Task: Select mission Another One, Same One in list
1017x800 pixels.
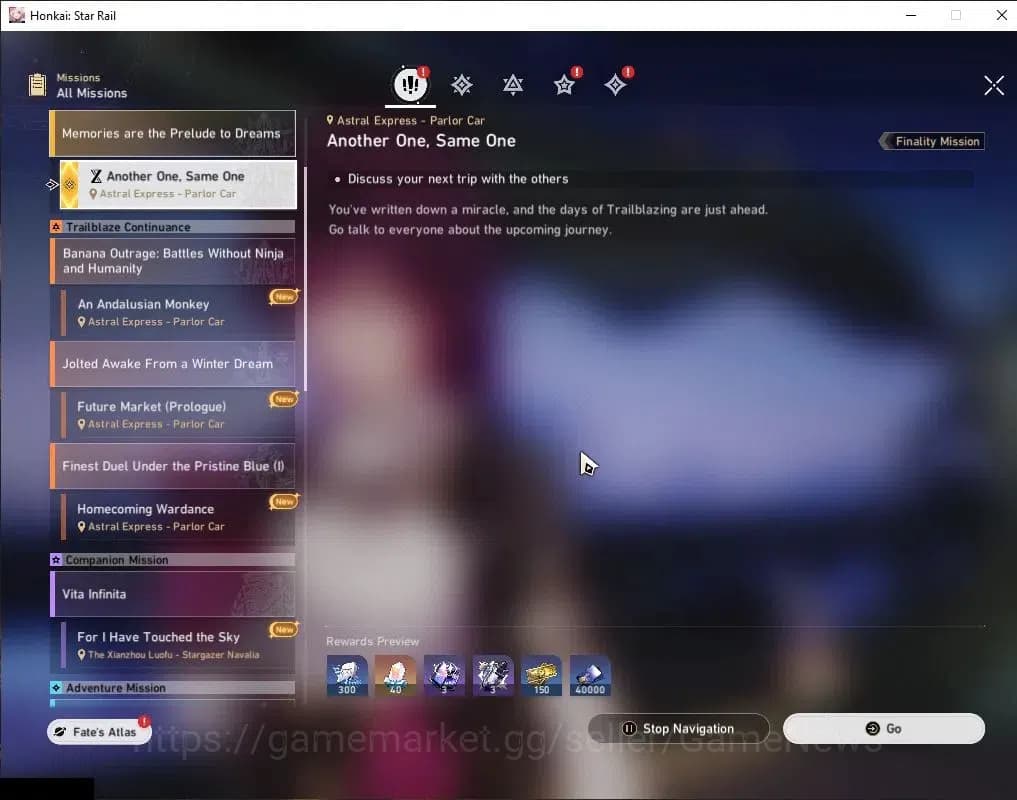Action: [x=178, y=185]
